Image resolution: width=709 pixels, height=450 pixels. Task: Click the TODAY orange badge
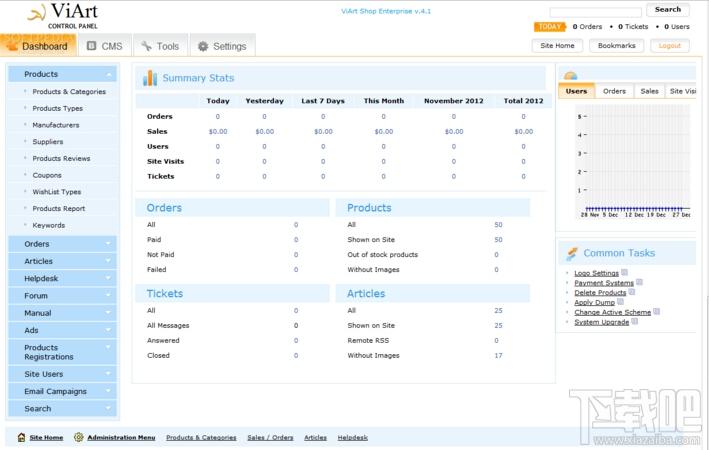point(550,27)
